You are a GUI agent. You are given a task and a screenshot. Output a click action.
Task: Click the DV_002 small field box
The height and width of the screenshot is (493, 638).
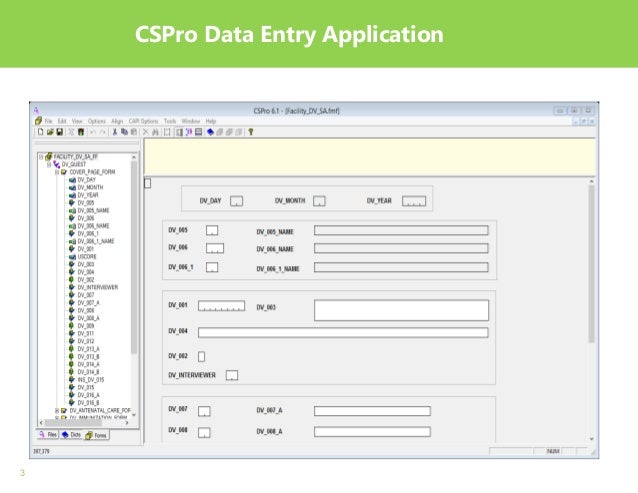[x=201, y=357]
